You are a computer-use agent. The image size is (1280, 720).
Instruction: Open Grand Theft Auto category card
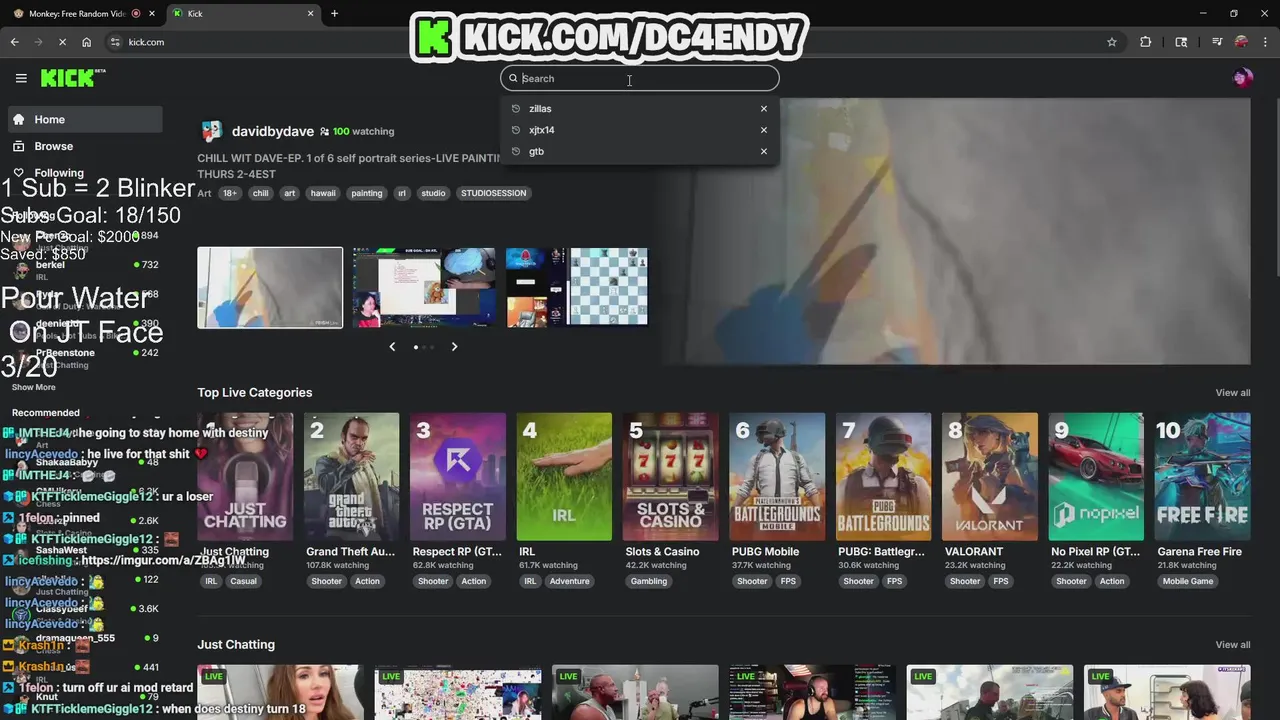click(x=351, y=477)
